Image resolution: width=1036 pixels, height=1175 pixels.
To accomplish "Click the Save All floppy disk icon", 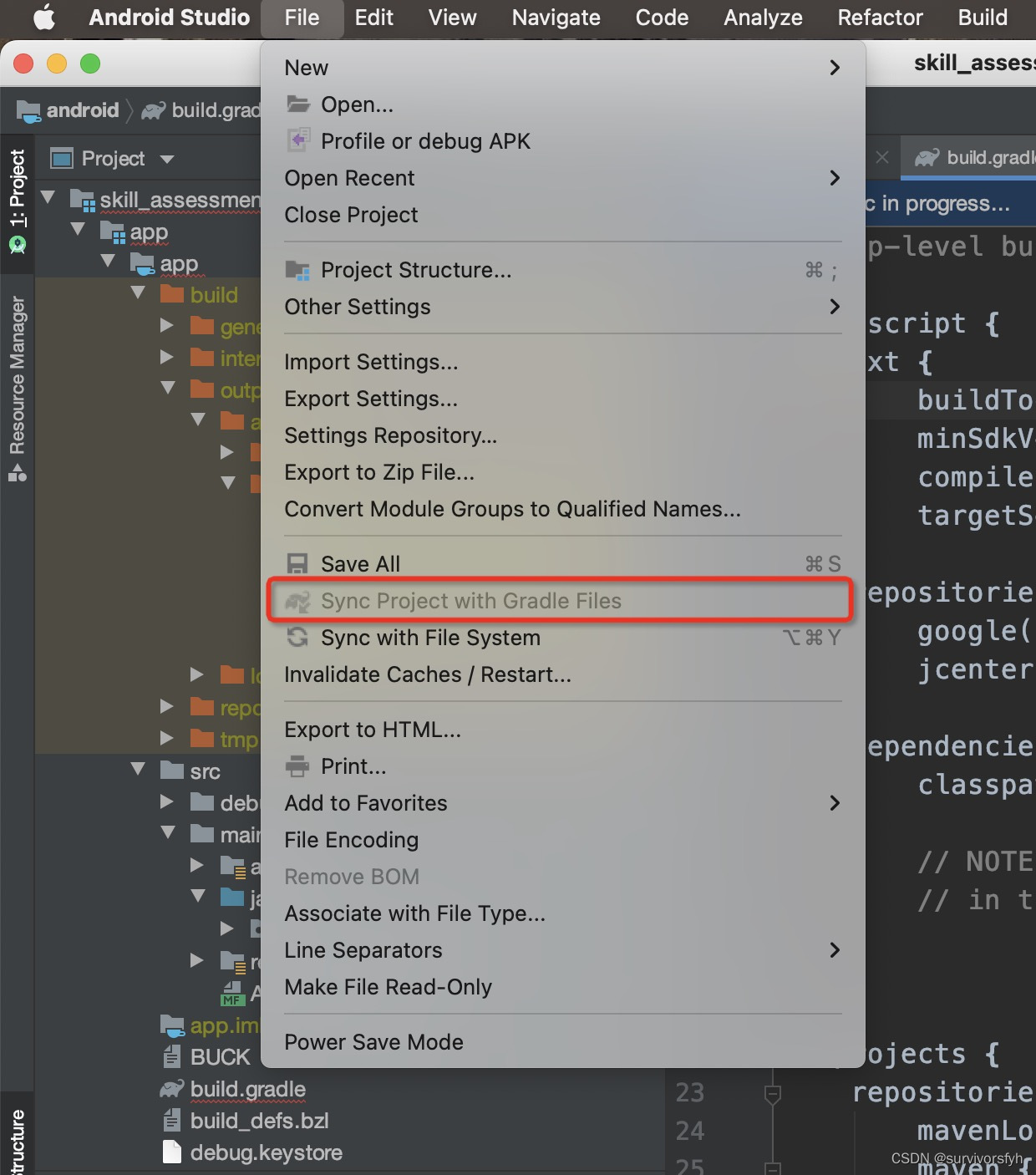I will tap(298, 564).
